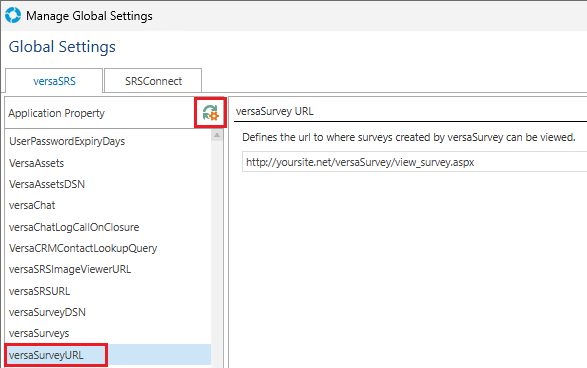Select the versaChat property

(x=108, y=205)
